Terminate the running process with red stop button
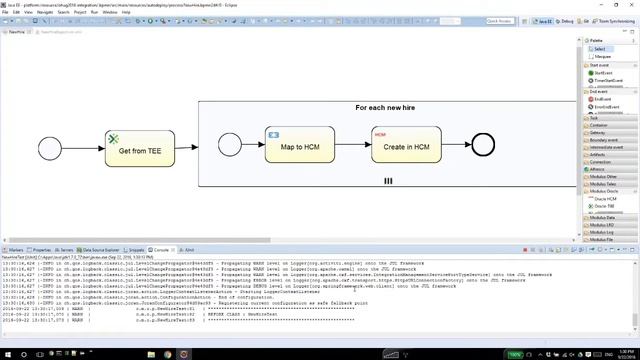 pos(525,250)
